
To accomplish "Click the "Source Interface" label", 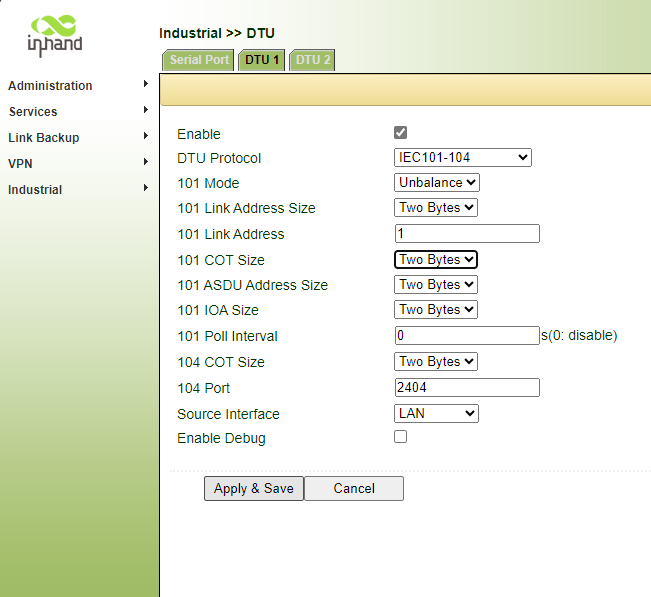I will (x=228, y=414).
